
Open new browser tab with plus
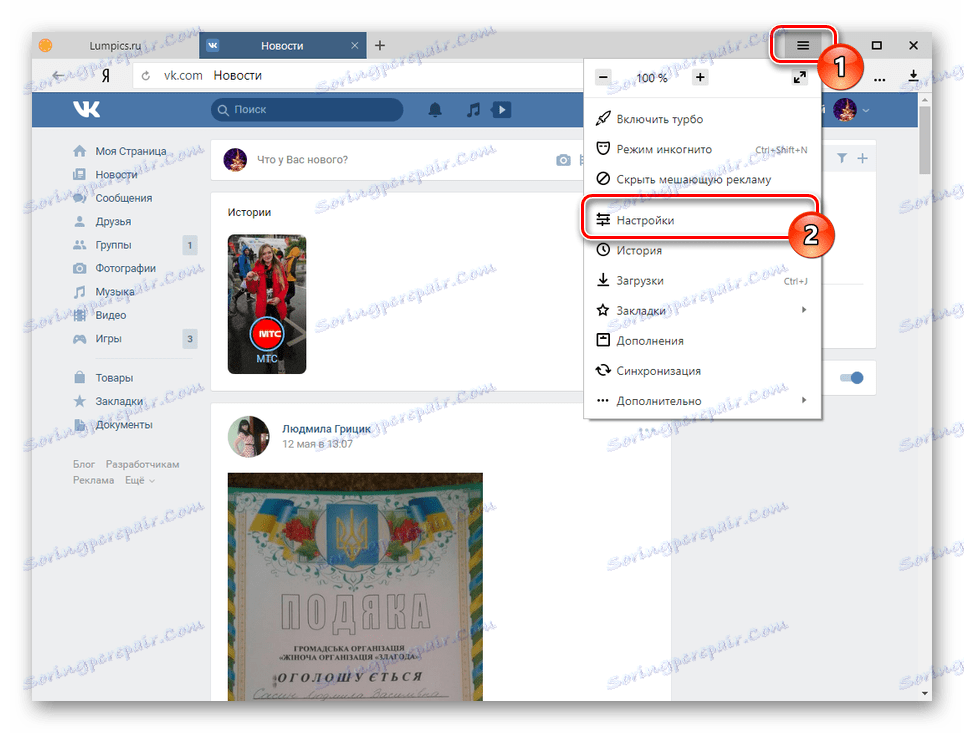point(380,46)
